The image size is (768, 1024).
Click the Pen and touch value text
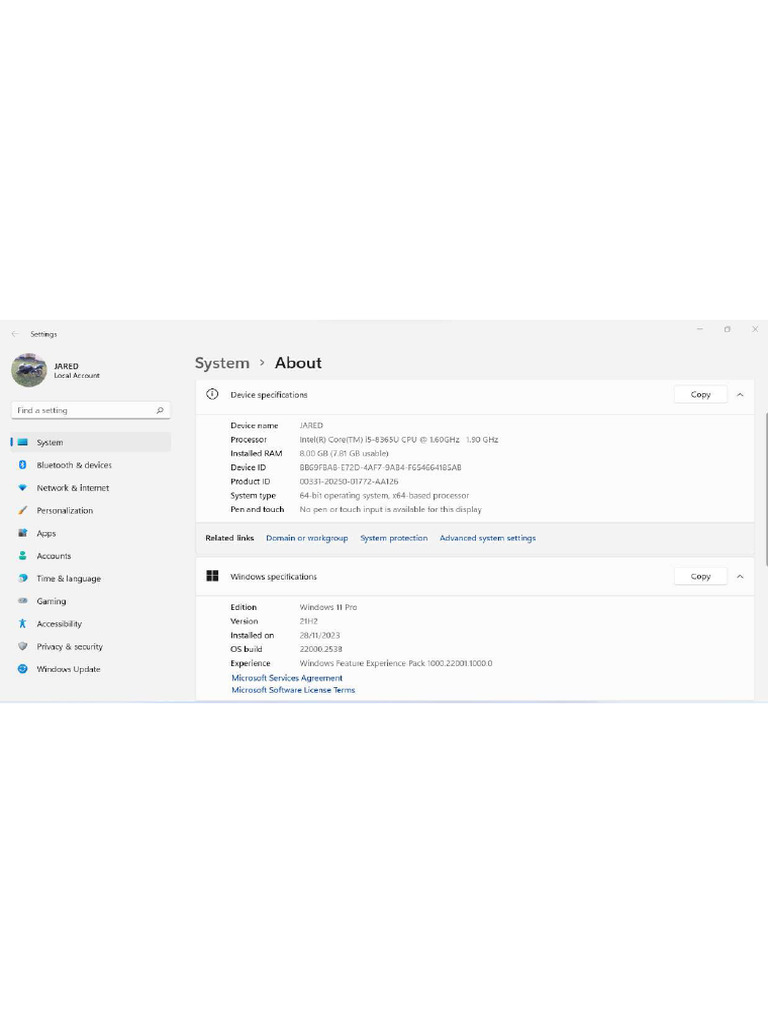390,509
